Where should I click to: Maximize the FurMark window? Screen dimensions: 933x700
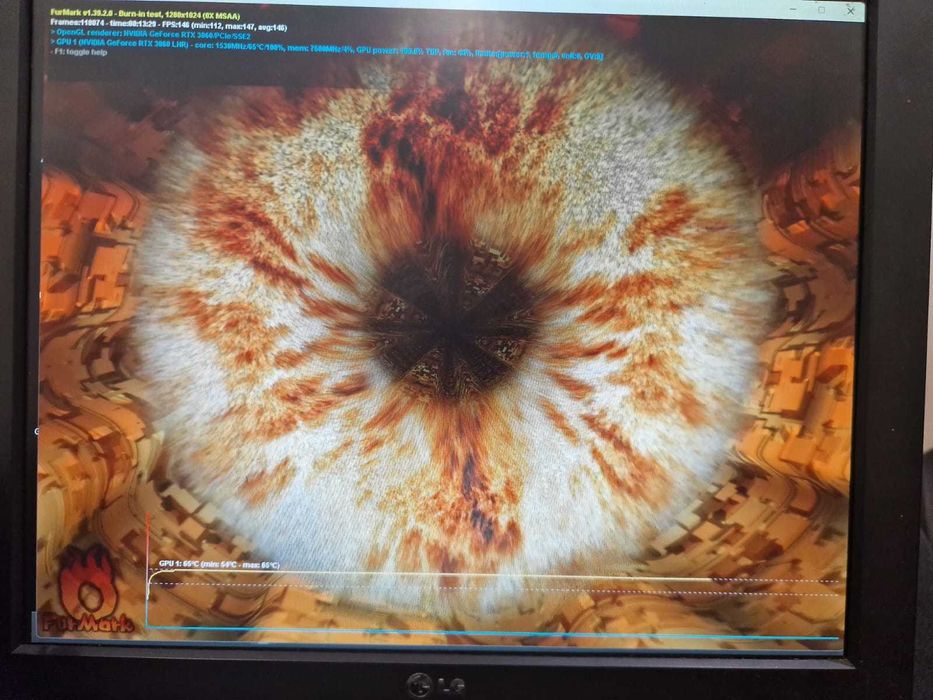[822, 10]
